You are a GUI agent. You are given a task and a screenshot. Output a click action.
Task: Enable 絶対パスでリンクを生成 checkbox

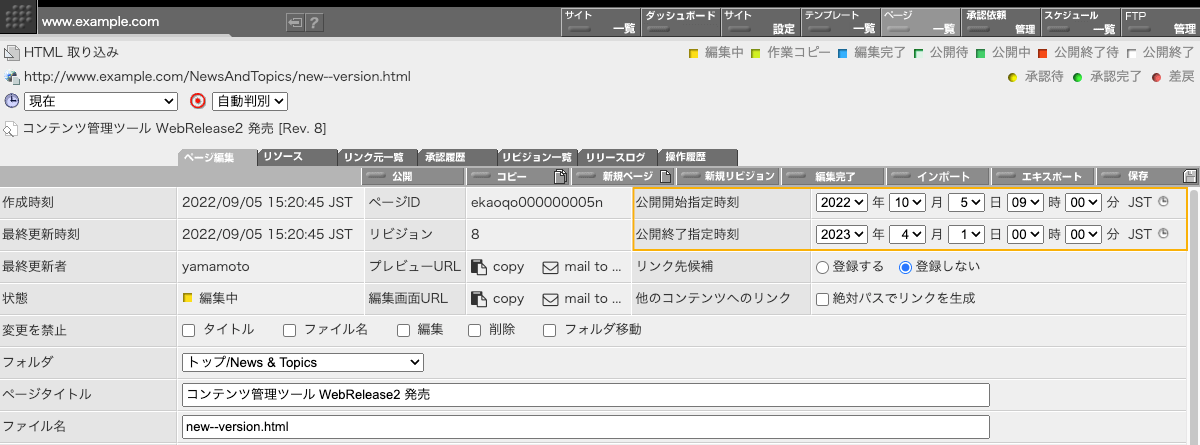(x=823, y=298)
